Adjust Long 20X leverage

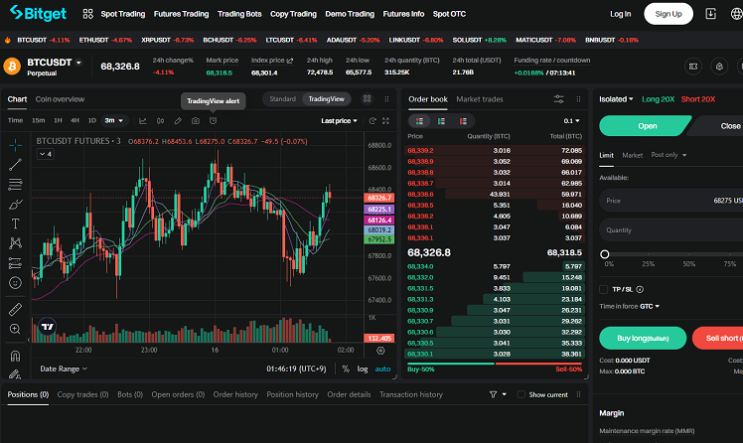coord(658,99)
